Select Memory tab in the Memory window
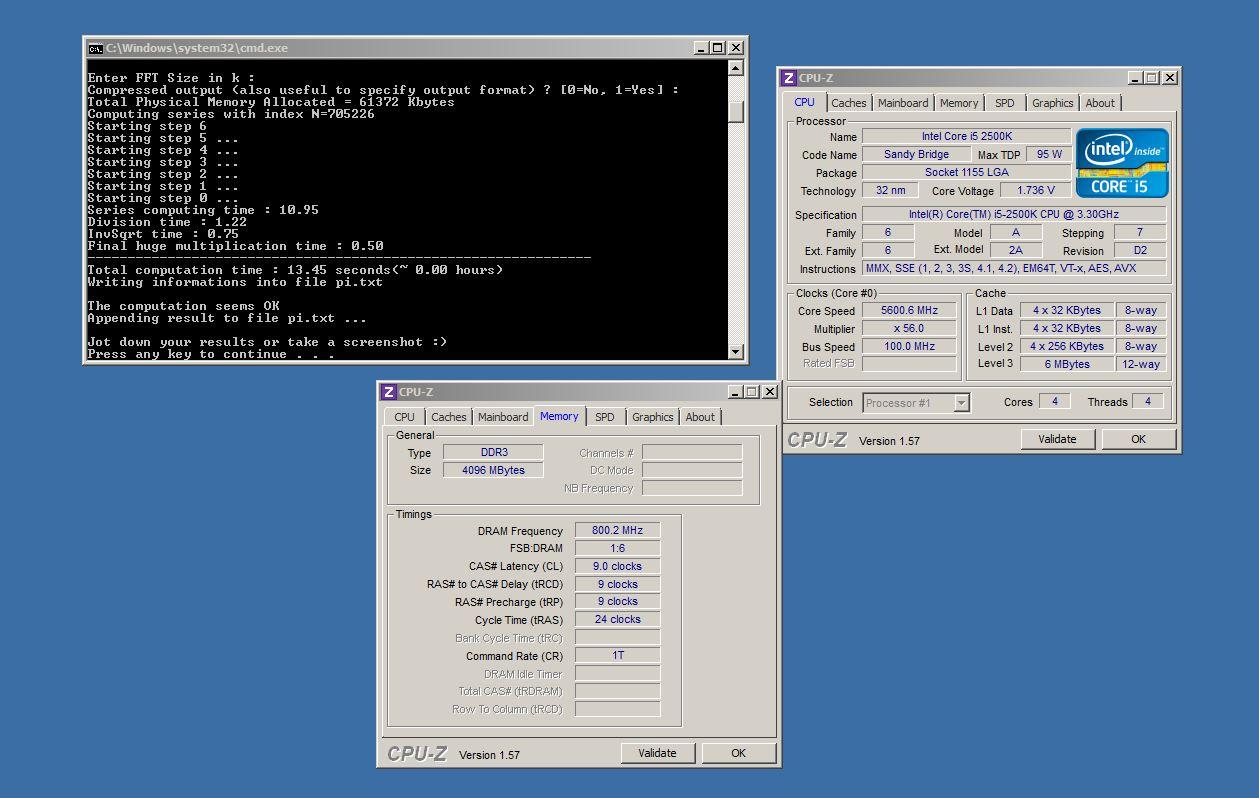This screenshot has height=798, width=1259. click(559, 416)
